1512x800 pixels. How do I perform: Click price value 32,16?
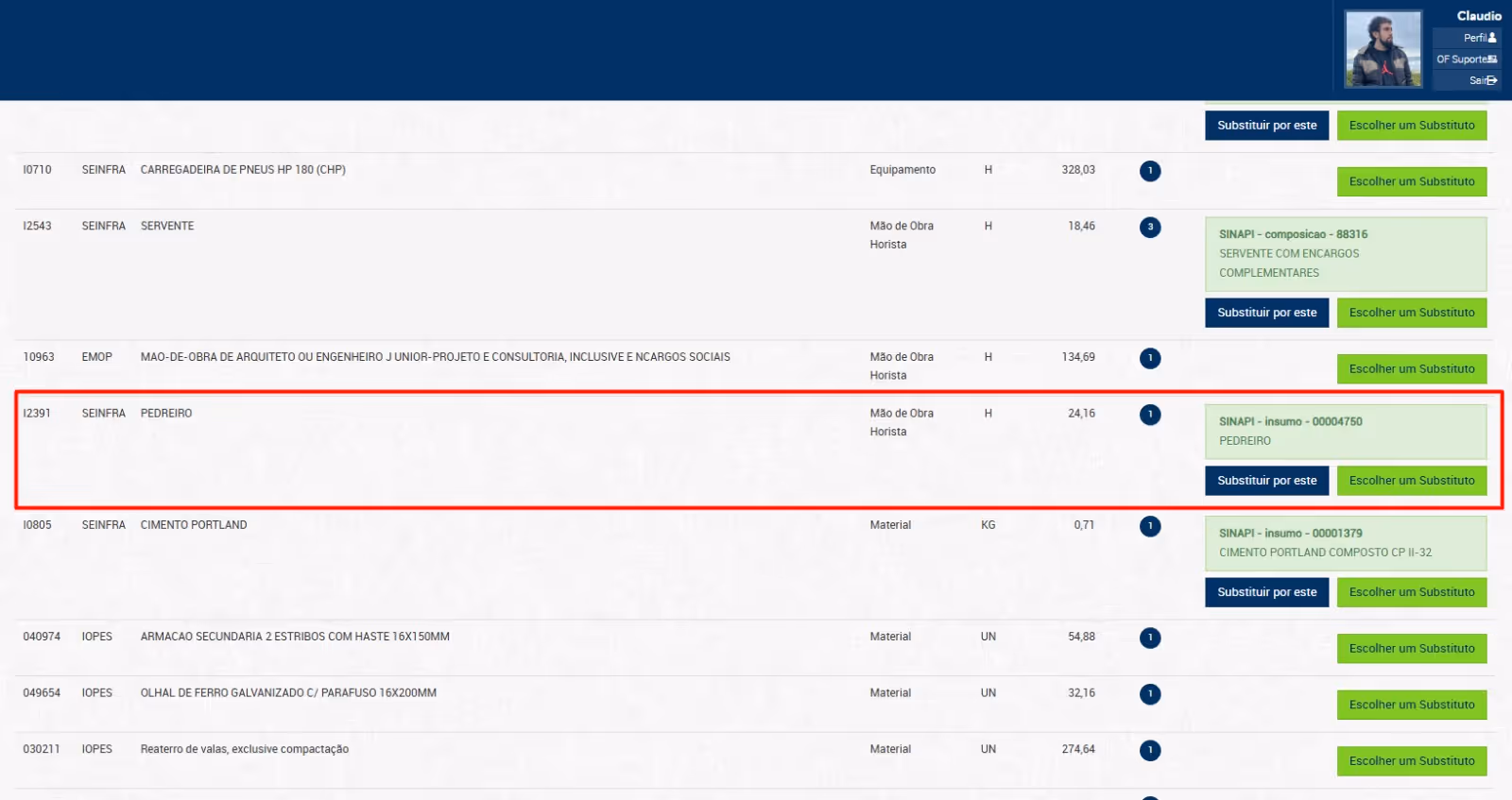1082,692
